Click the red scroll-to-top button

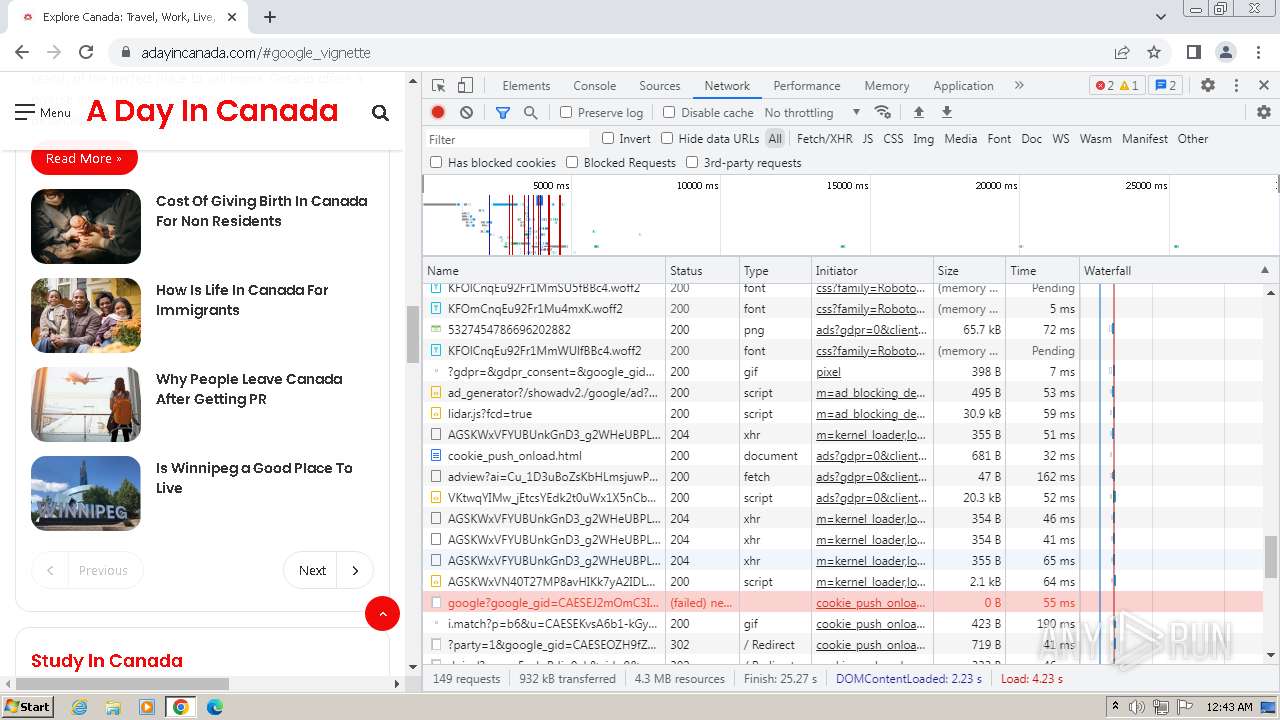point(382,613)
